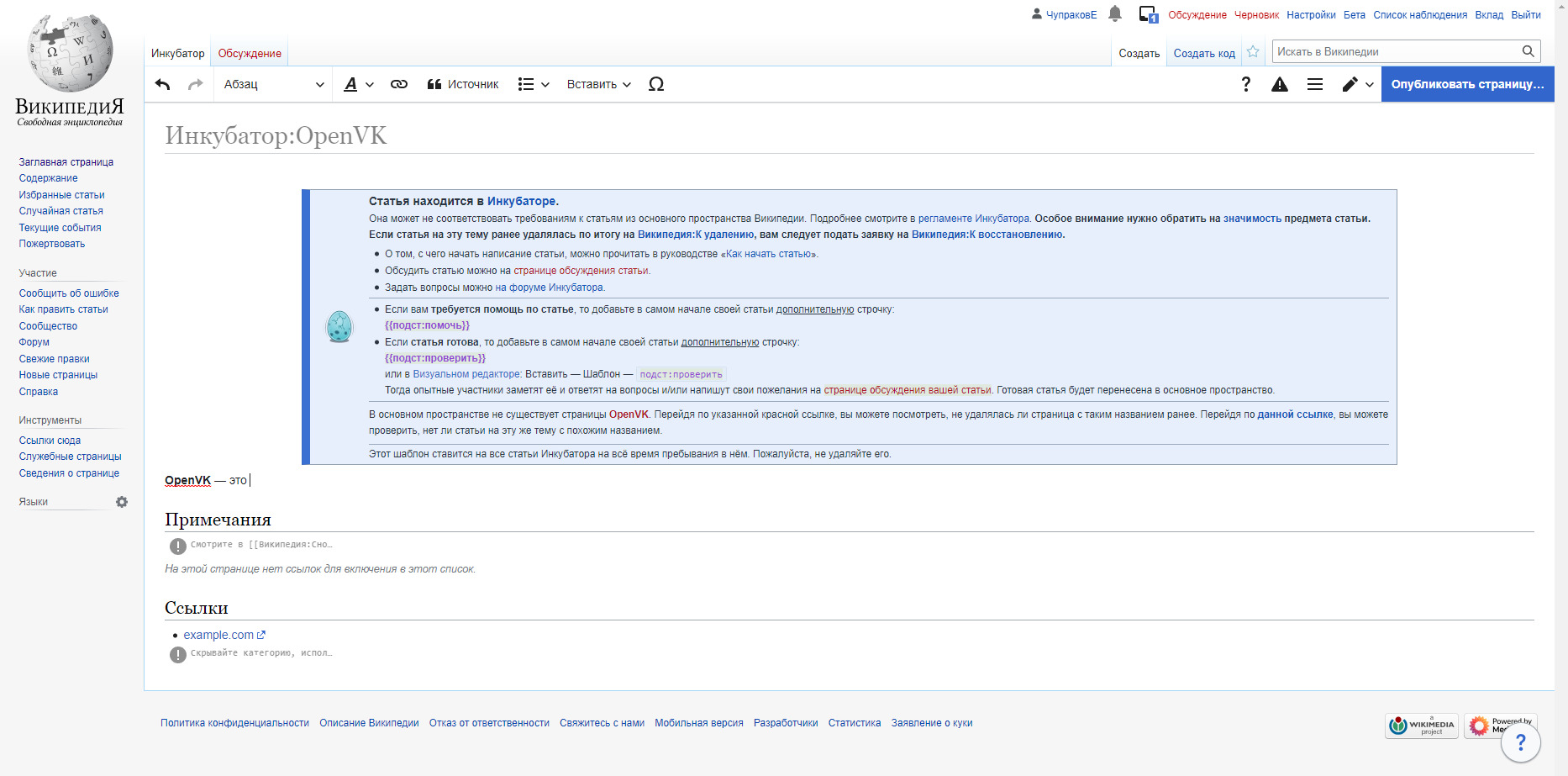Expand the Абзац paragraph format dropdown
Screen dimensions: 1568x776
[273, 84]
